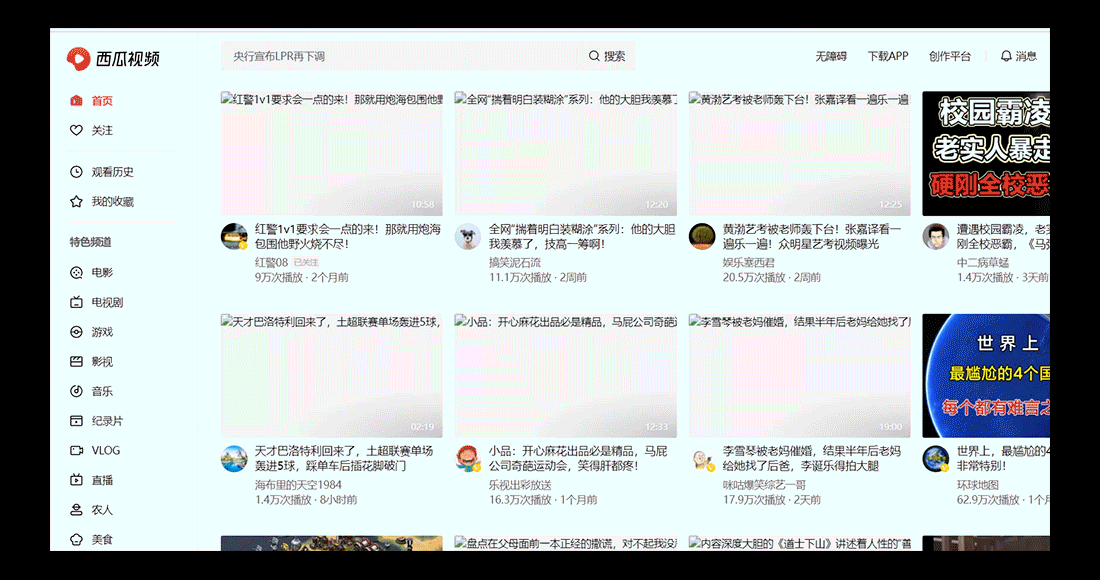The height and width of the screenshot is (580, 1100).
Task: Click title 天才巴洛特利回来了
Action: 344,459
